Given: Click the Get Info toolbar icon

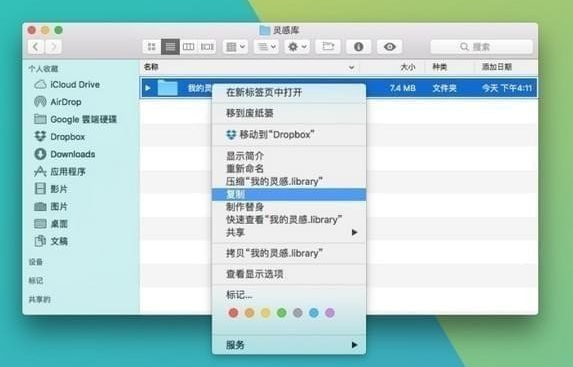Looking at the screenshot, I should pyautogui.click(x=358, y=47).
